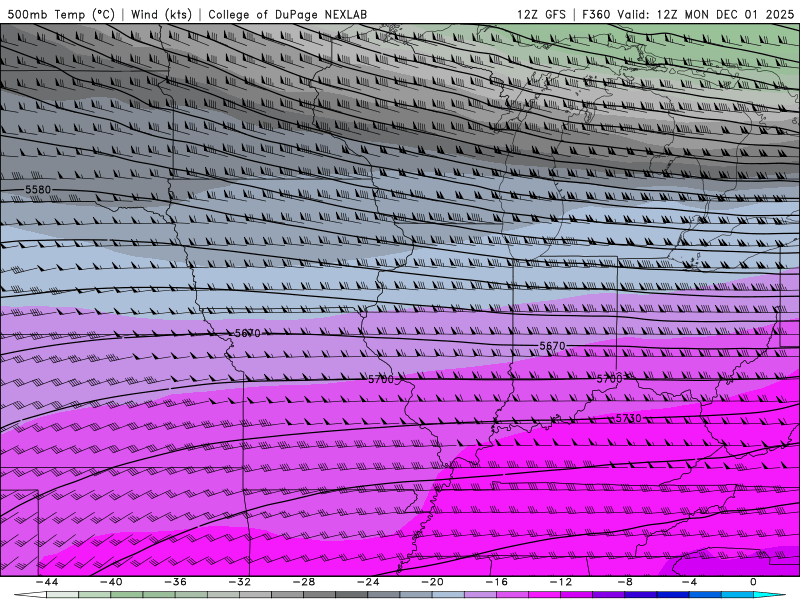Click the eastern 5700 contour label
Screen dimensions: 800x600
coord(610,379)
